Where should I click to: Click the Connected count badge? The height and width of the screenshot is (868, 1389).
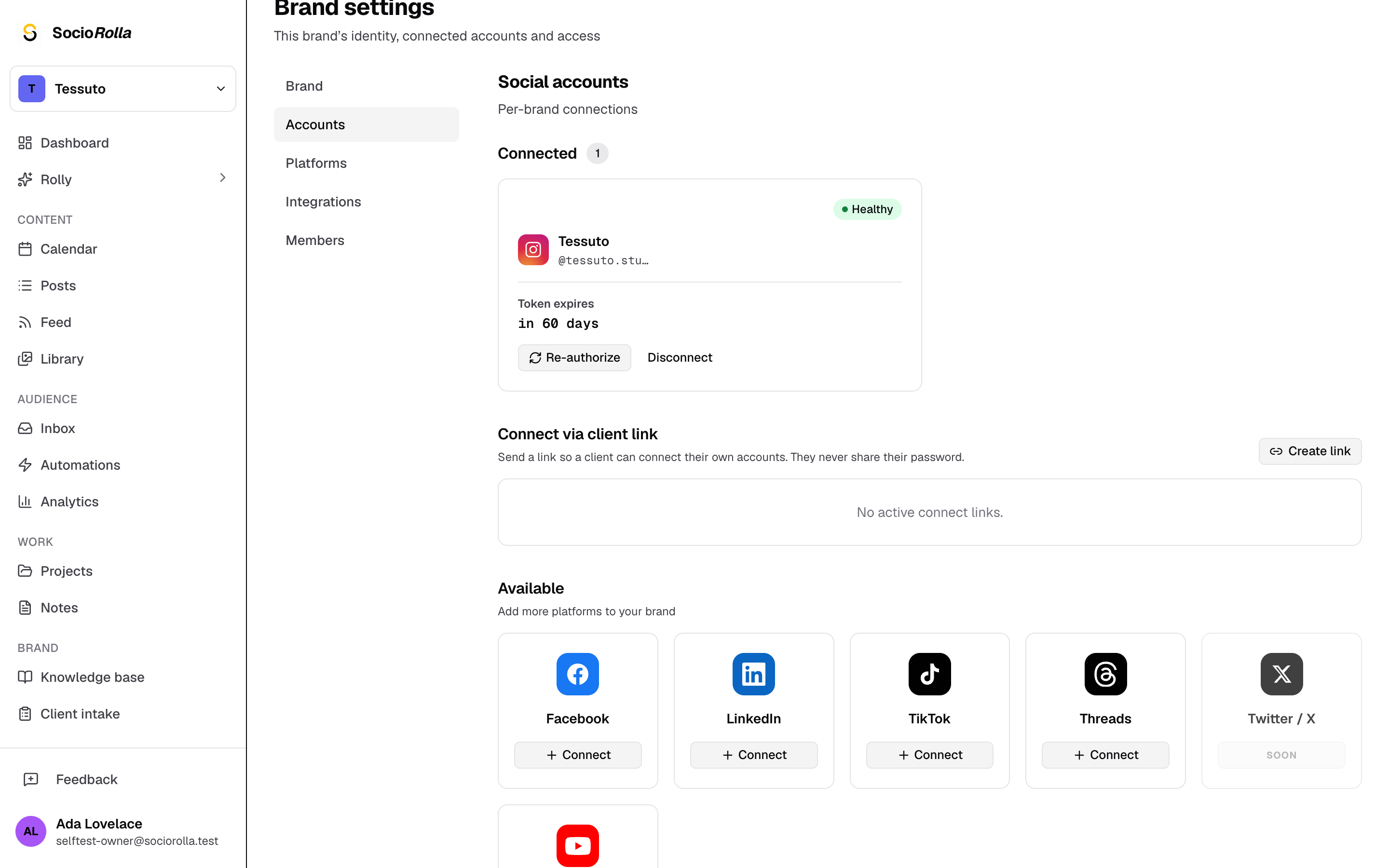pos(597,153)
